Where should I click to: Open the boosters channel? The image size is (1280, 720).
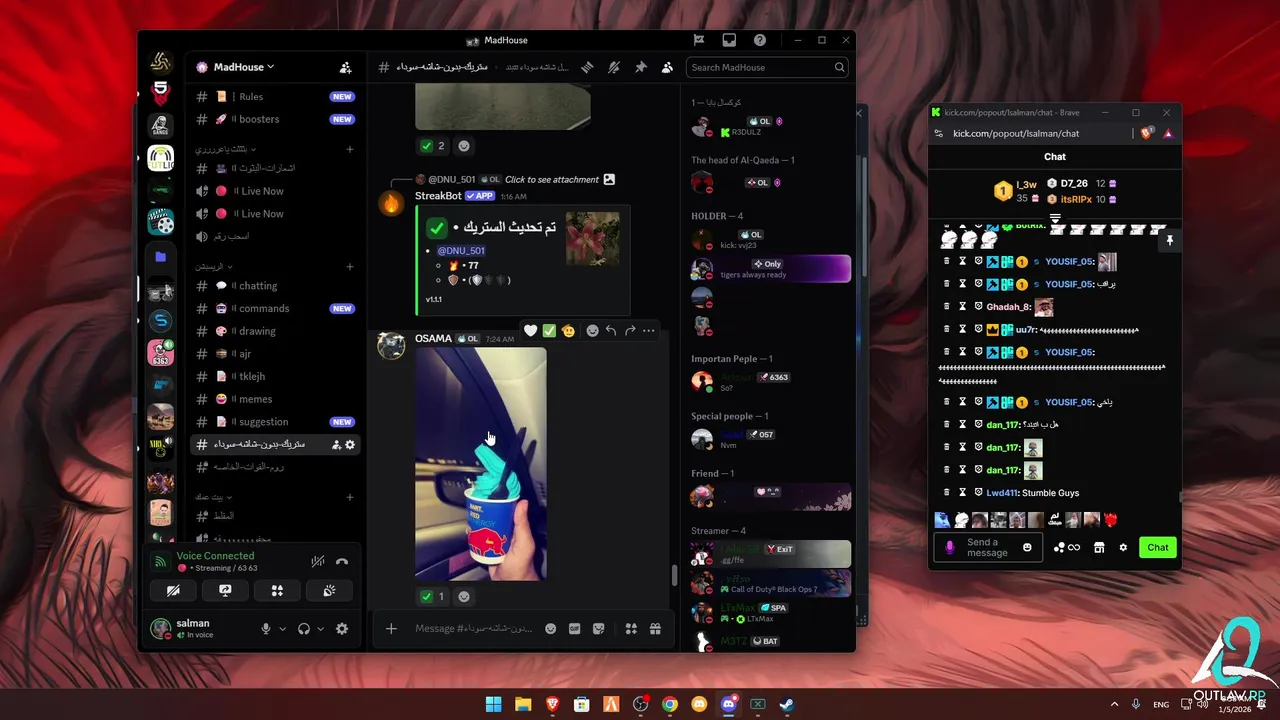click(x=275, y=119)
